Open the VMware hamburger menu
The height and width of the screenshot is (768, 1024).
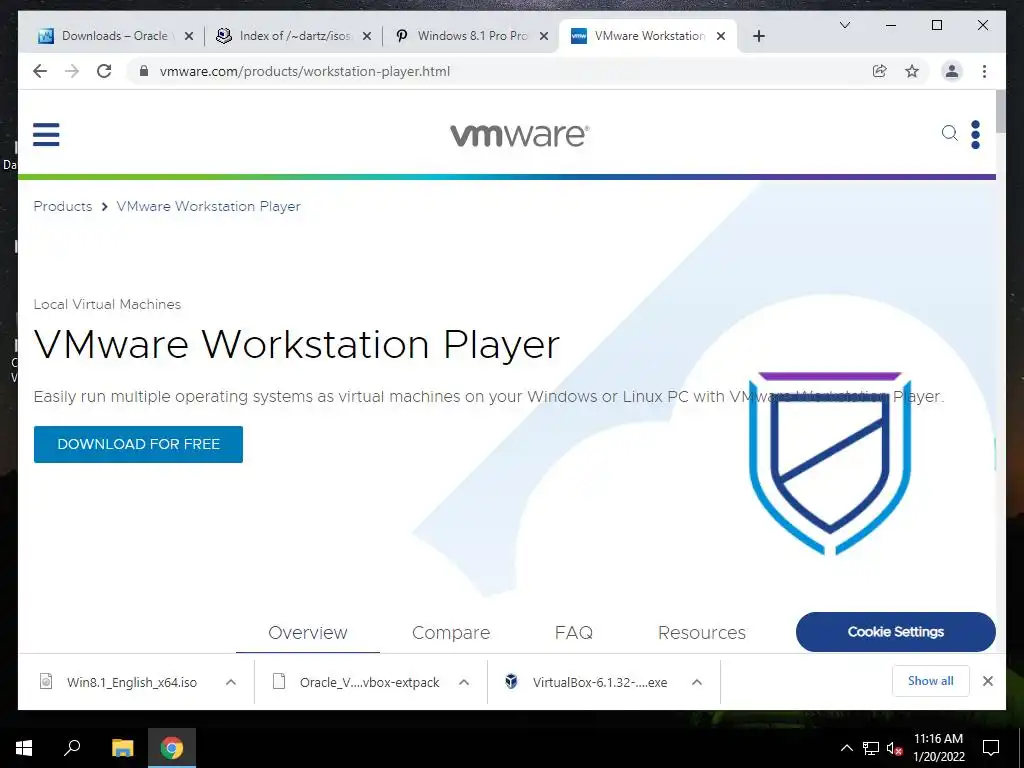point(46,135)
